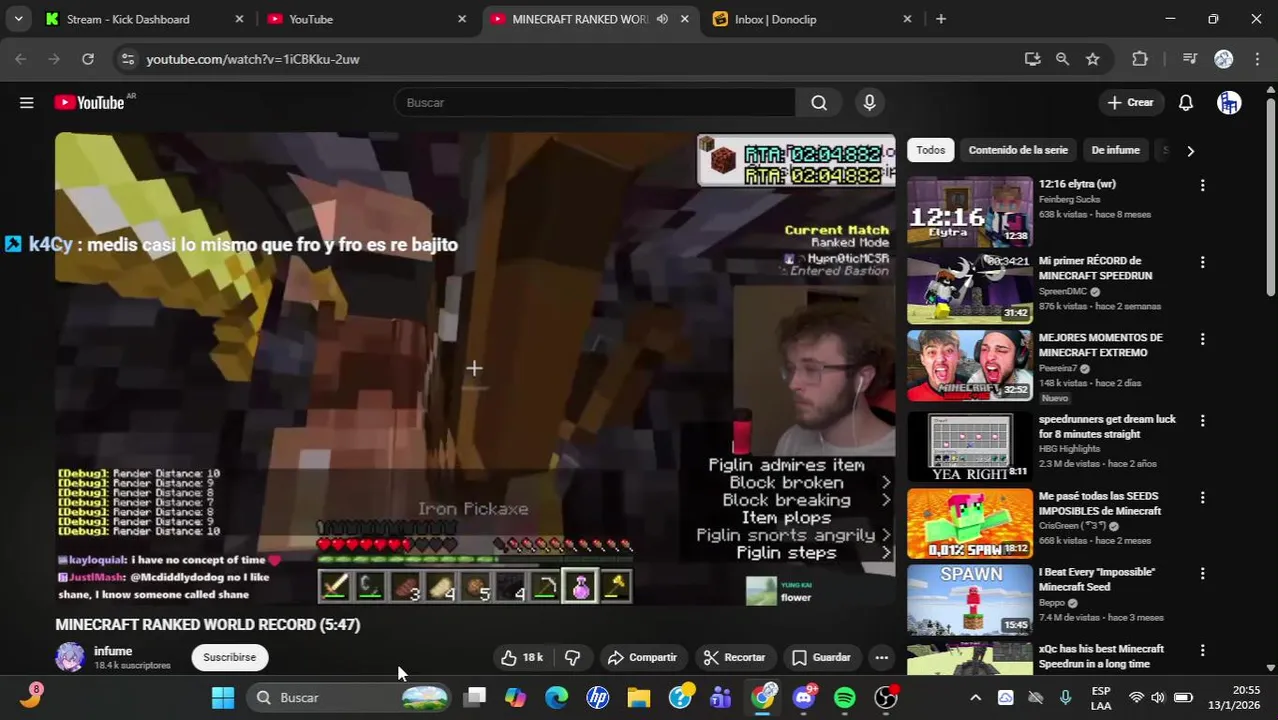Open Windows Start menu
The image size is (1278, 720).
[223, 697]
